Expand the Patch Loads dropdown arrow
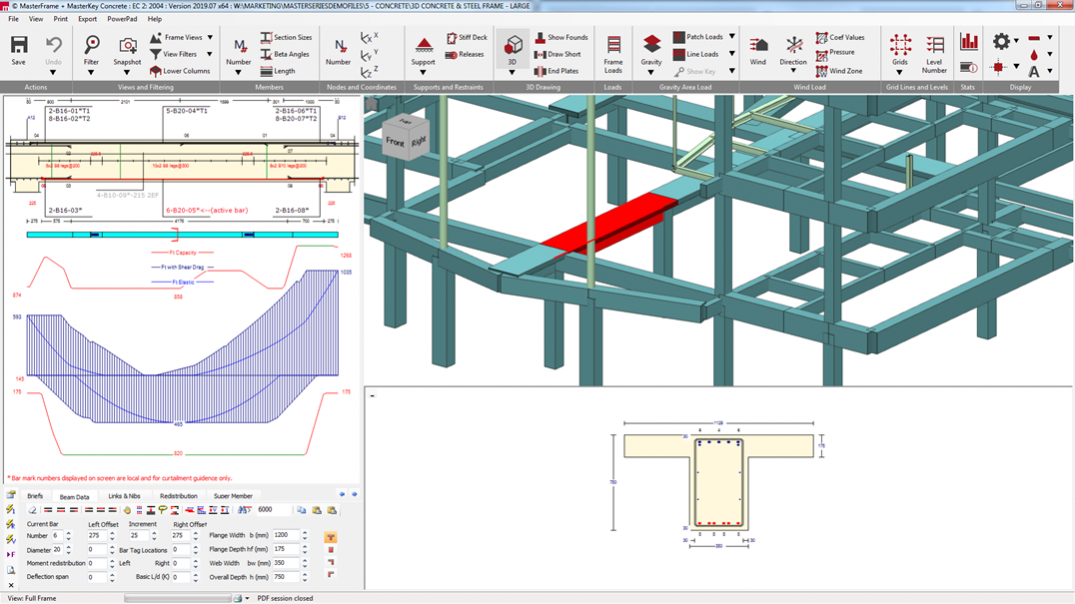Image resolution: width=1075 pixels, height=604 pixels. [732, 36]
